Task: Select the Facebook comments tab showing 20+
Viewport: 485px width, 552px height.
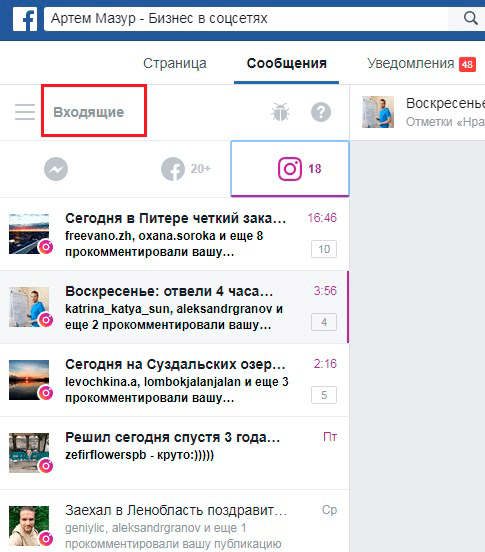Action: (185, 169)
